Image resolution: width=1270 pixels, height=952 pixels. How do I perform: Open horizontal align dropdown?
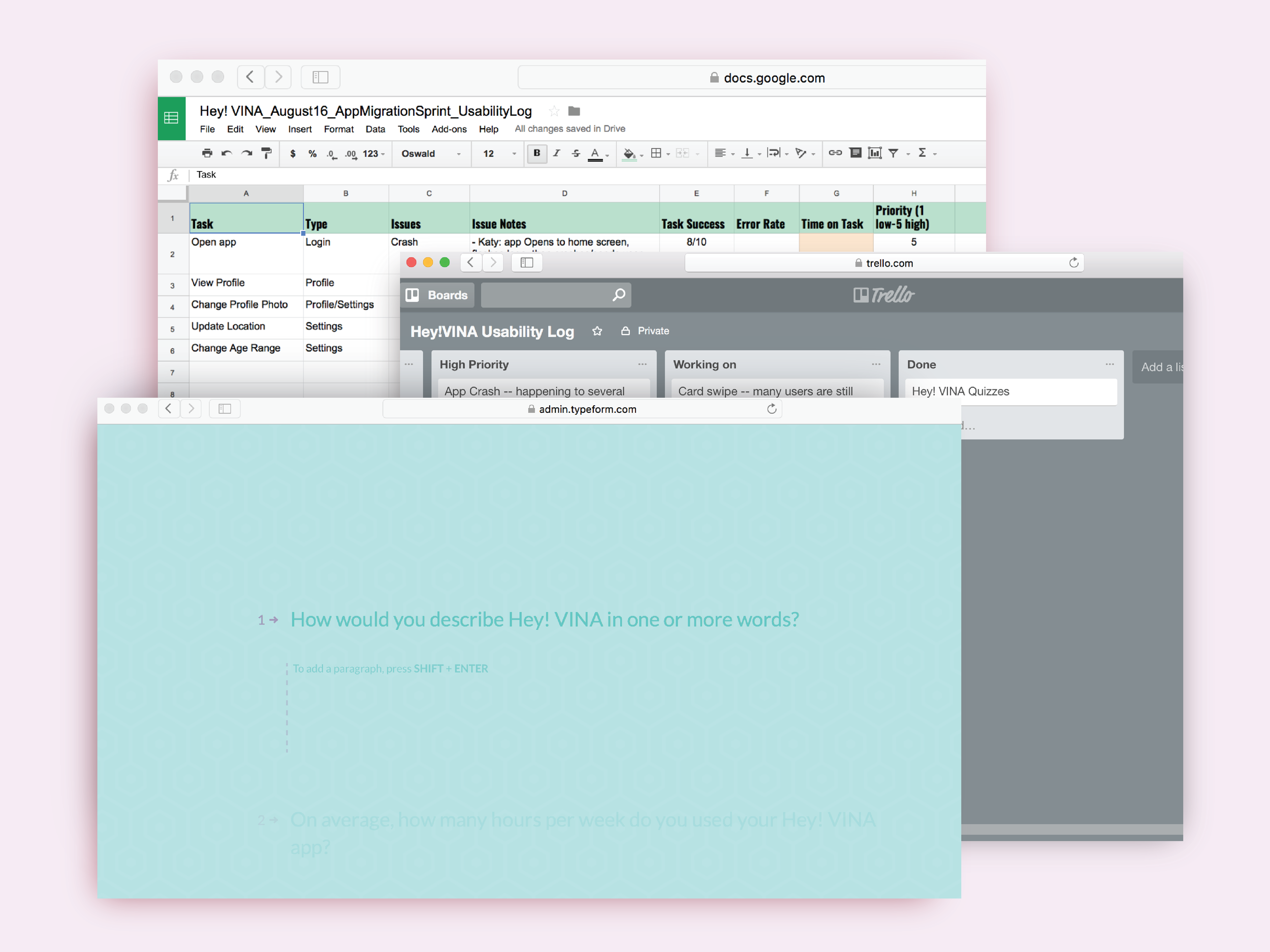(x=724, y=153)
